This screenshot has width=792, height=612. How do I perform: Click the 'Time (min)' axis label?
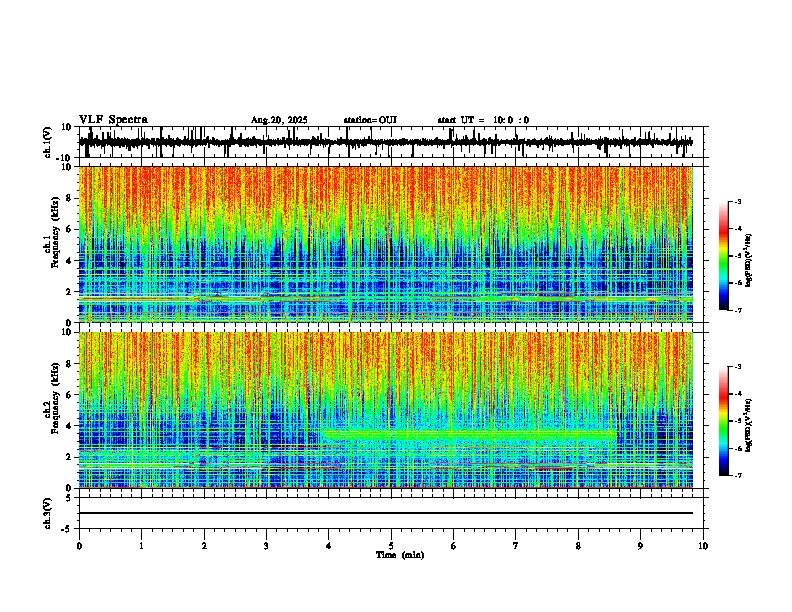pyautogui.click(x=400, y=555)
